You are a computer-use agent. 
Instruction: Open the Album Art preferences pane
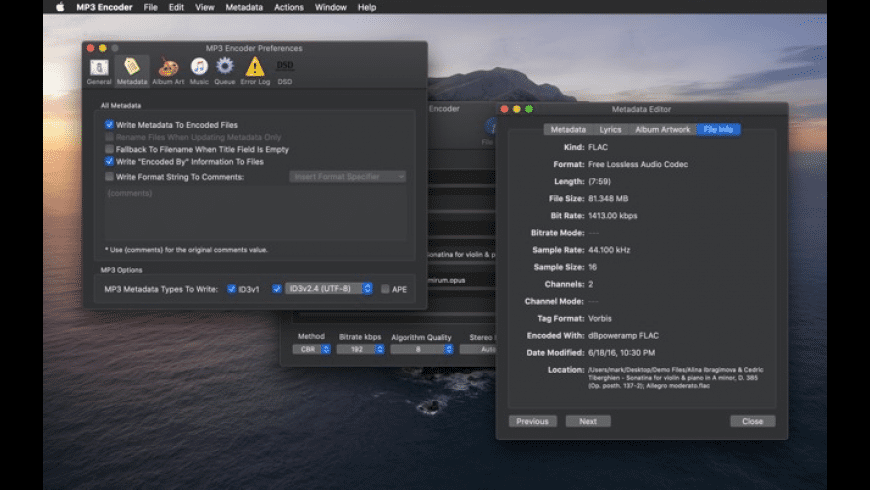tap(167, 70)
